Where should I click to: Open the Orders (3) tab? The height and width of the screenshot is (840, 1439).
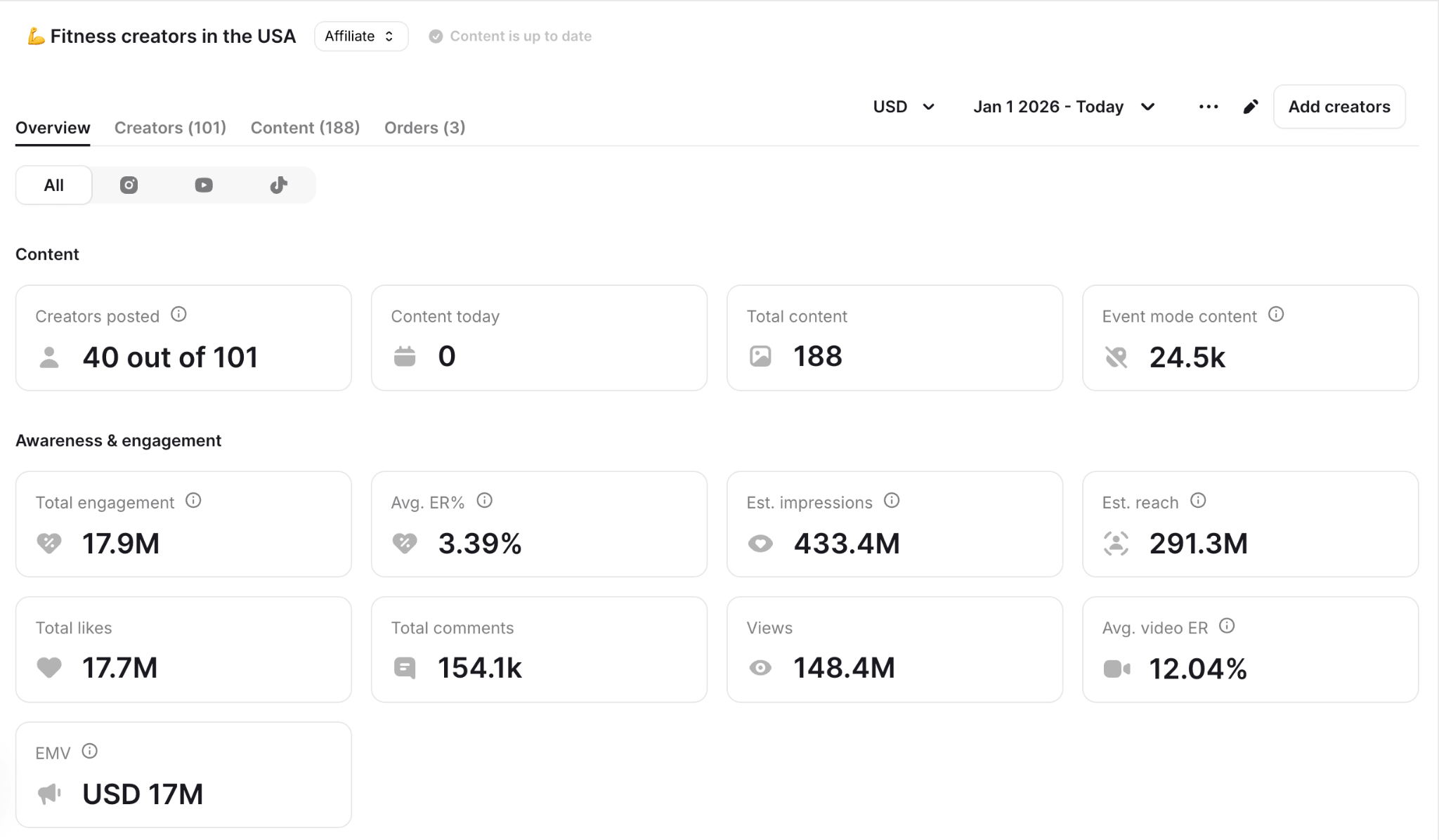click(424, 128)
